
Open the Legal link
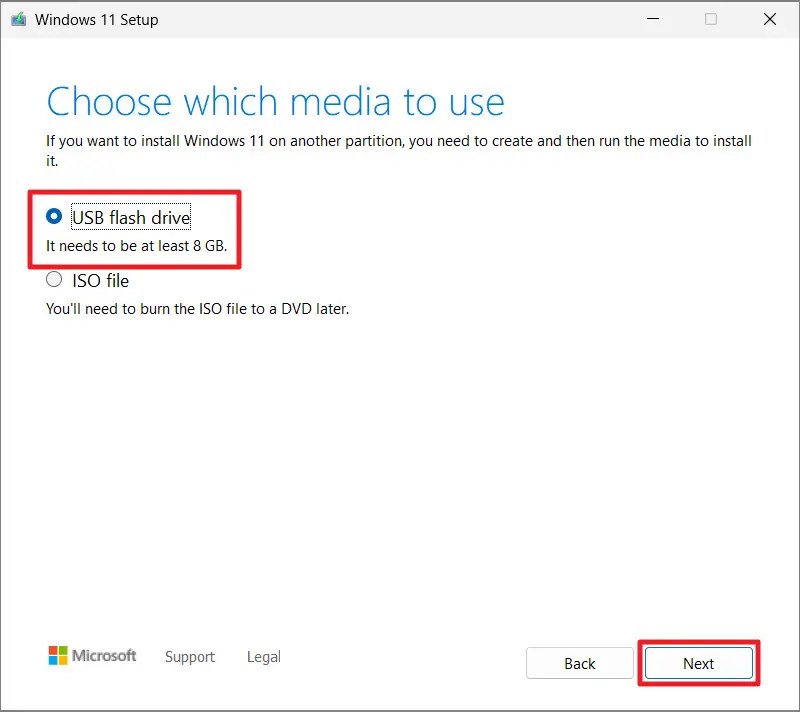pos(264,657)
